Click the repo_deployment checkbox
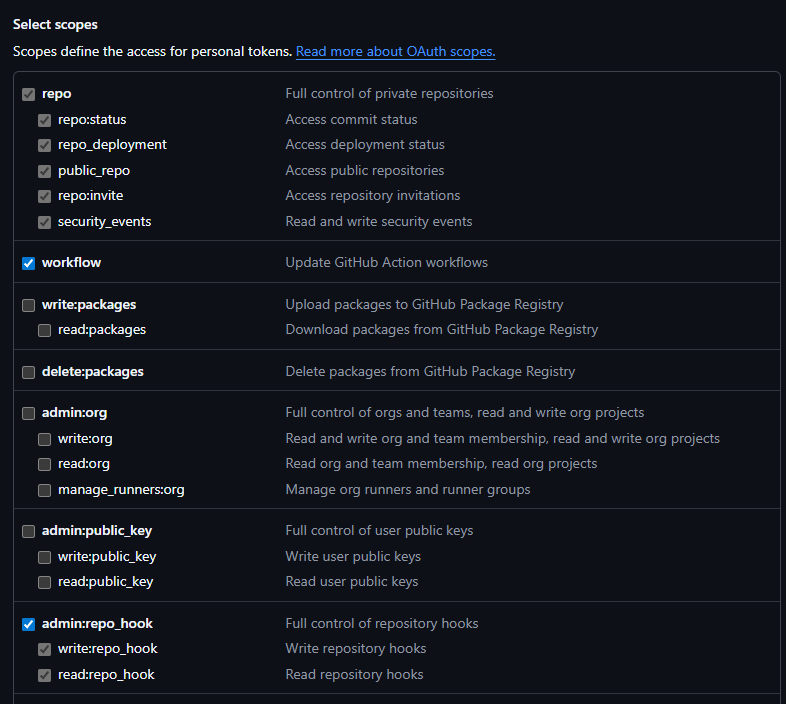786x704 pixels. [x=44, y=145]
